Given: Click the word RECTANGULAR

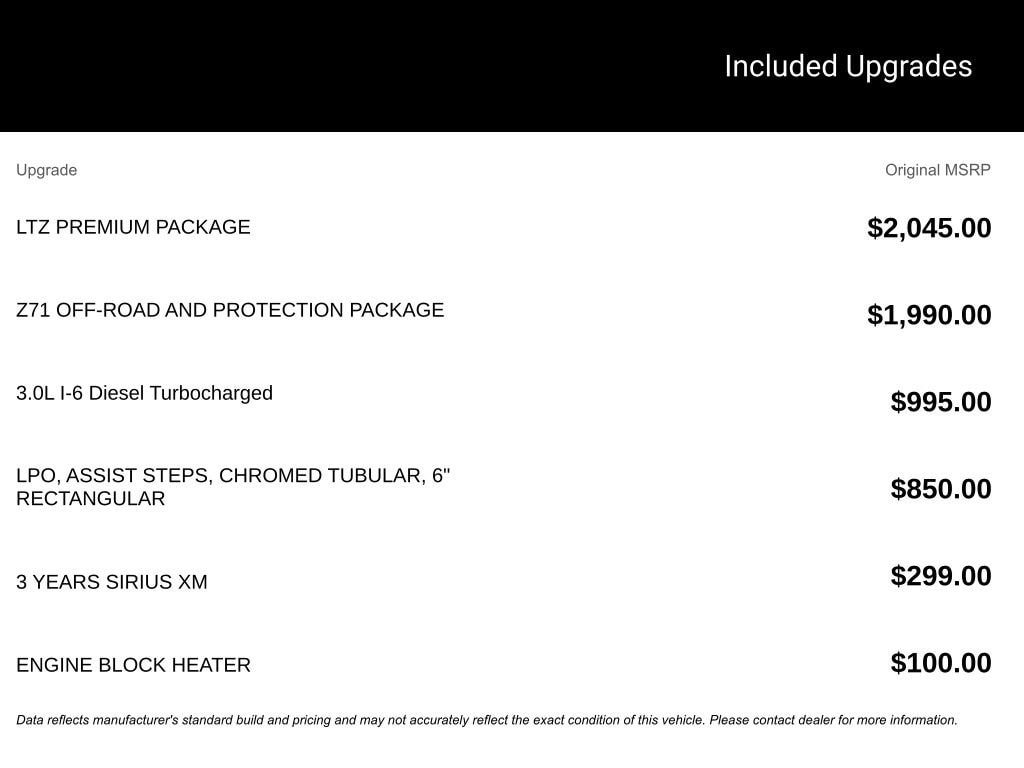Looking at the screenshot, I should (x=90, y=498).
